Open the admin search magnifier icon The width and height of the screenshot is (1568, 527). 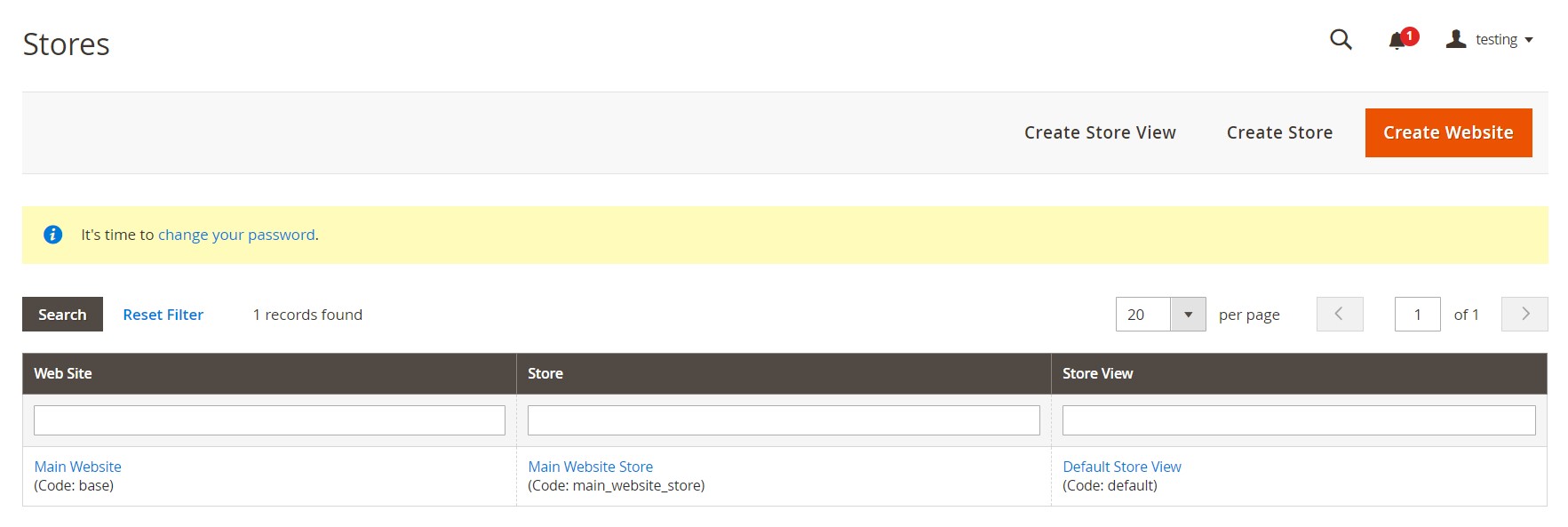(1341, 40)
